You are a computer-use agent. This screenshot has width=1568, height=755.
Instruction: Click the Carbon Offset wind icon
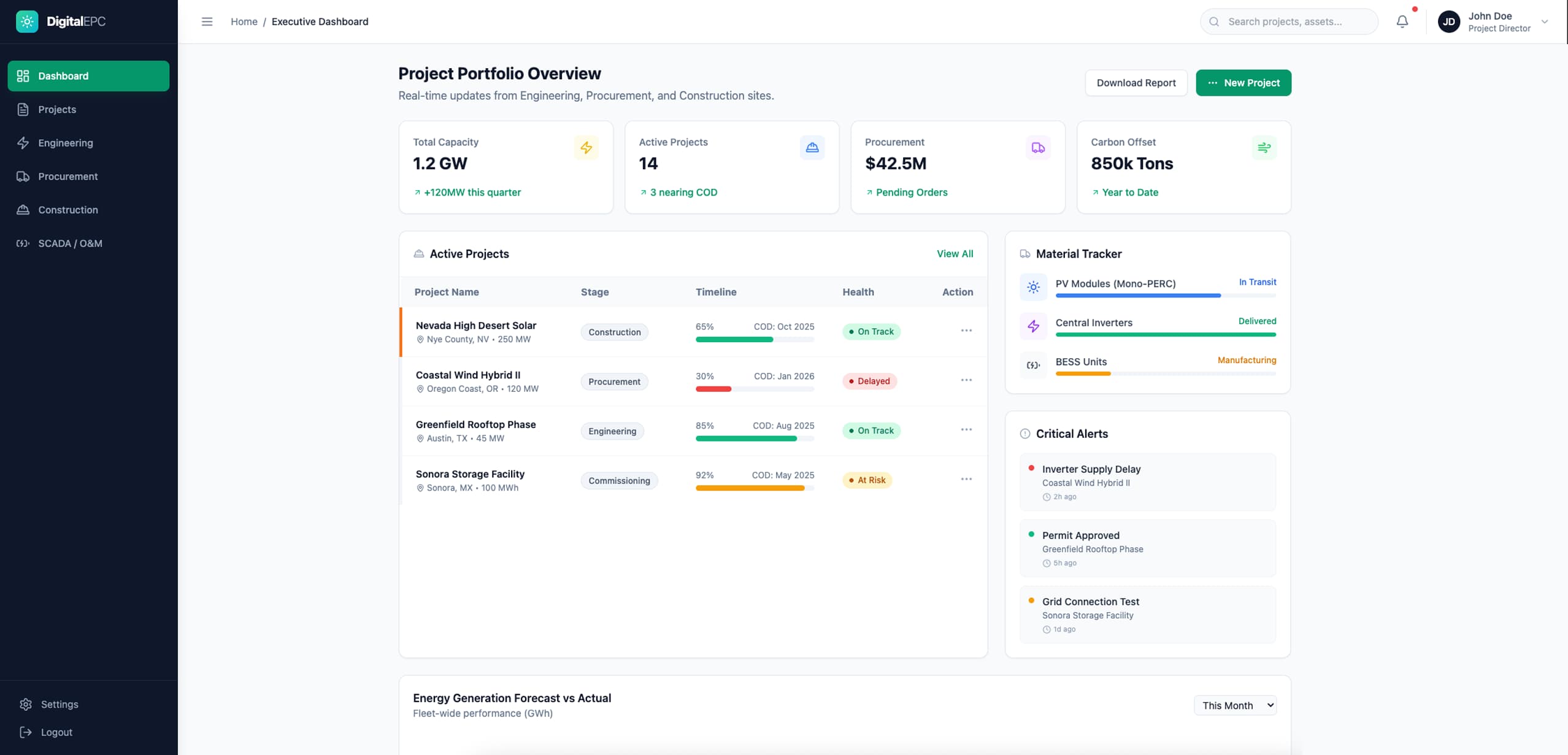click(1264, 148)
